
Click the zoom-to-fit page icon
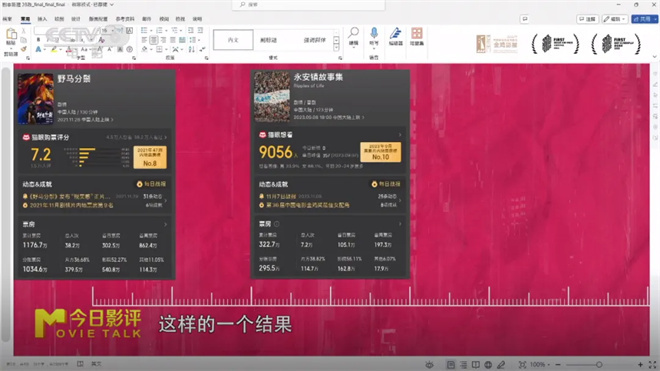tap(522, 365)
